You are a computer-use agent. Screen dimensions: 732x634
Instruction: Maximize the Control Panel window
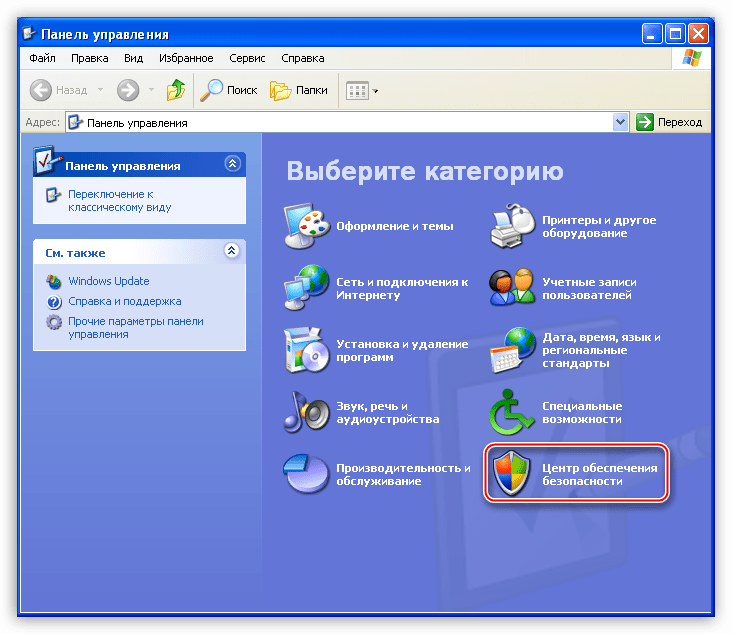click(675, 34)
